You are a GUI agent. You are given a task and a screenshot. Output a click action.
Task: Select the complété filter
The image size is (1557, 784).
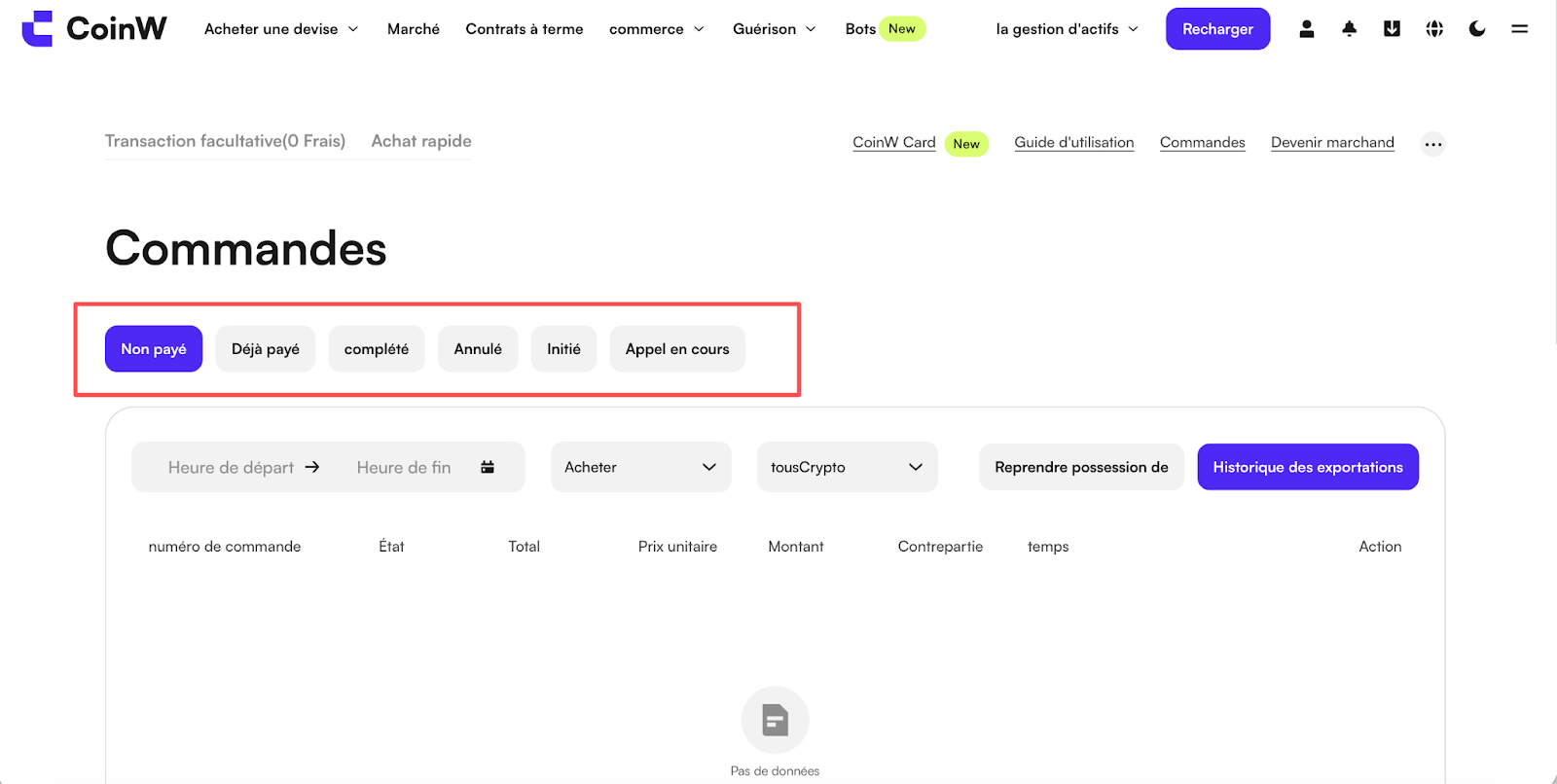[377, 348]
